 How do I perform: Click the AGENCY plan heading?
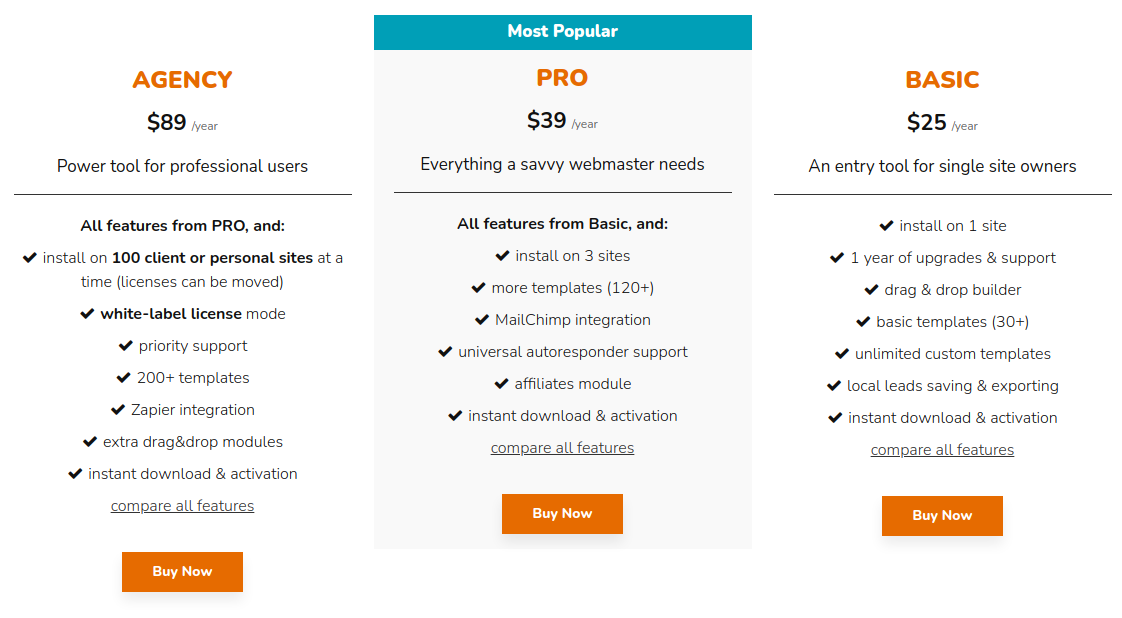point(182,79)
